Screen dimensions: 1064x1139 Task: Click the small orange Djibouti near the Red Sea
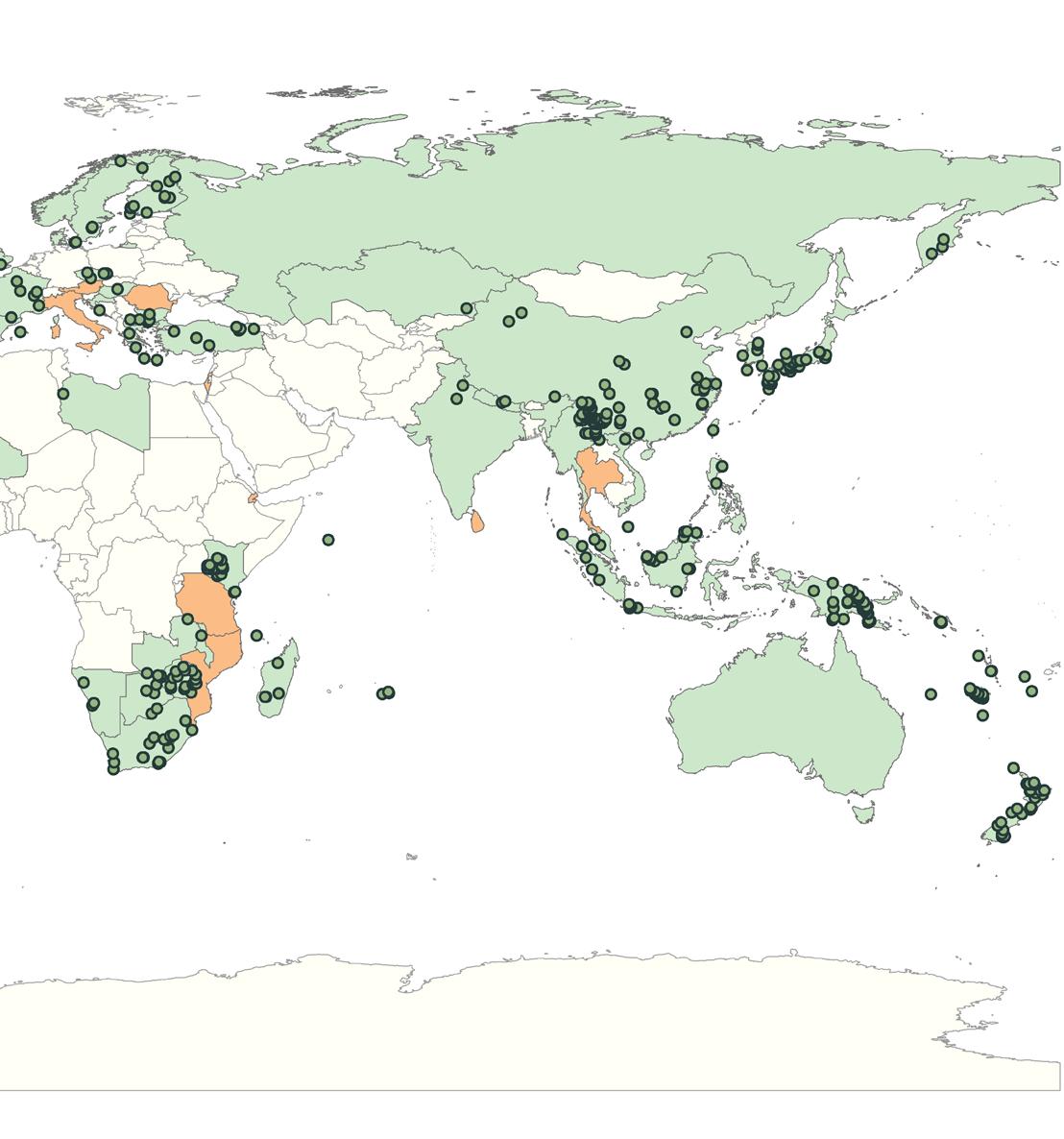[x=253, y=498]
